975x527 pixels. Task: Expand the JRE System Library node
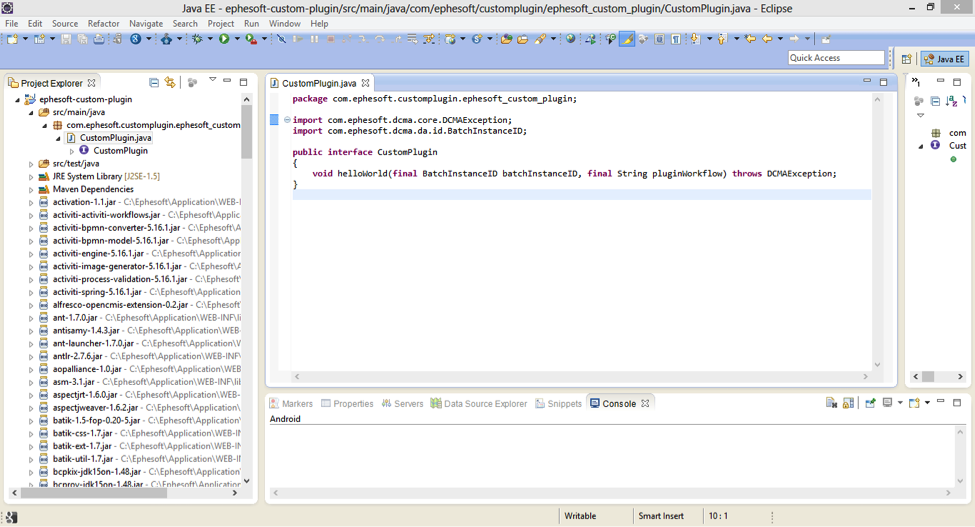click(30, 176)
